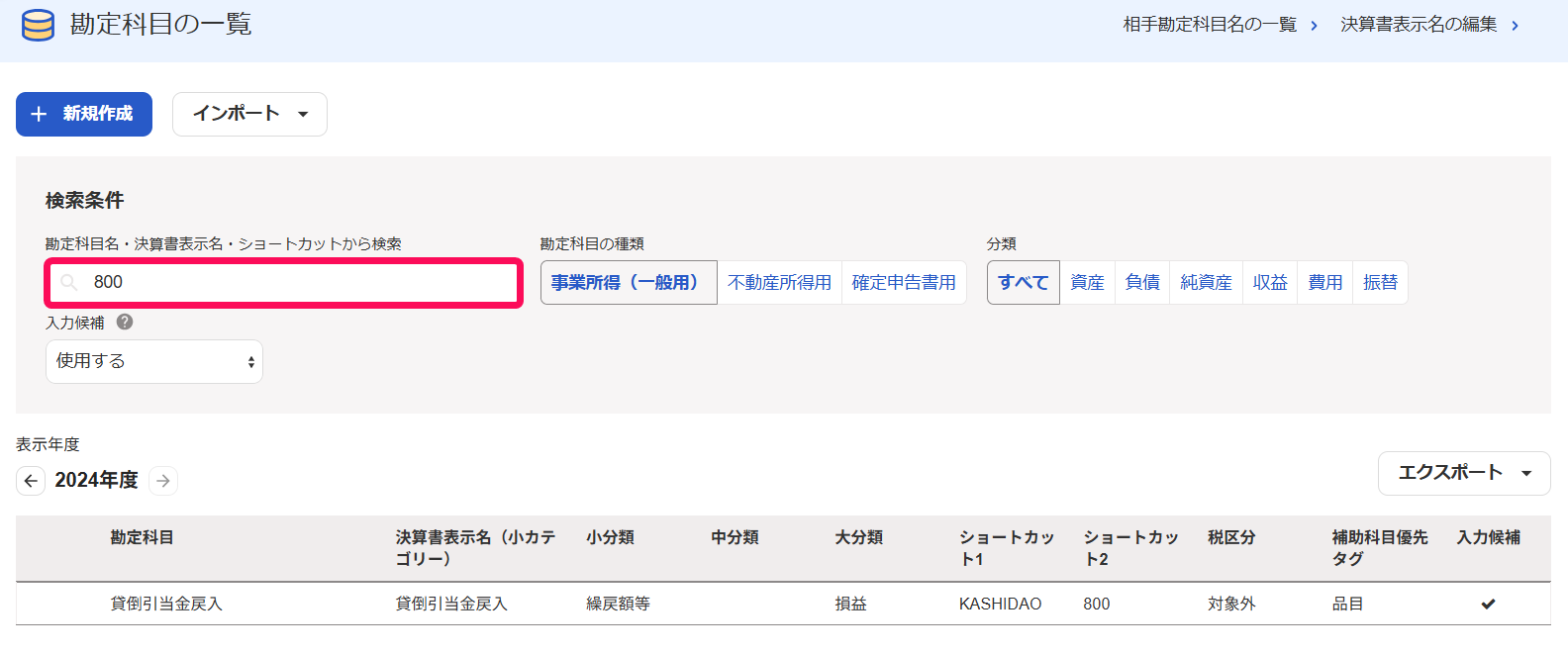Viewport: 1568px width, 654px height.
Task: Filter classification by 純資産
Action: pyautogui.click(x=1206, y=283)
